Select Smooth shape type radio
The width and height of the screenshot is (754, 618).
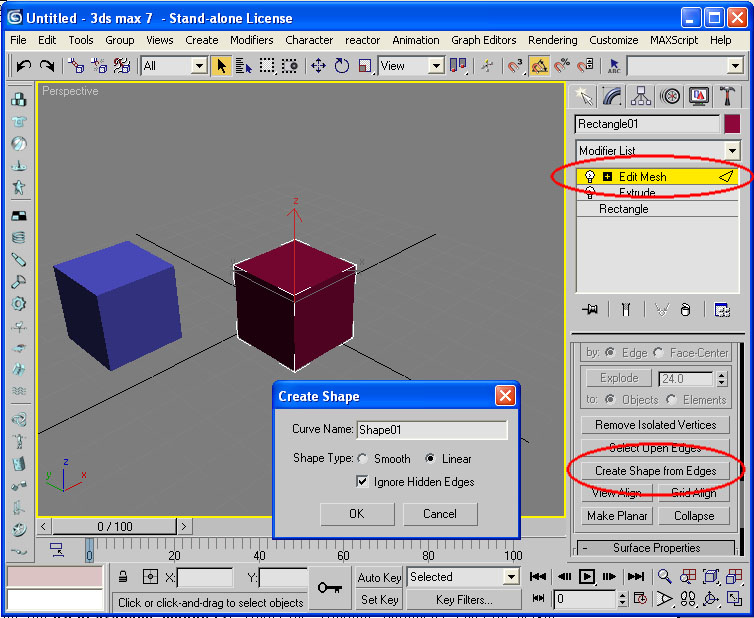click(363, 459)
